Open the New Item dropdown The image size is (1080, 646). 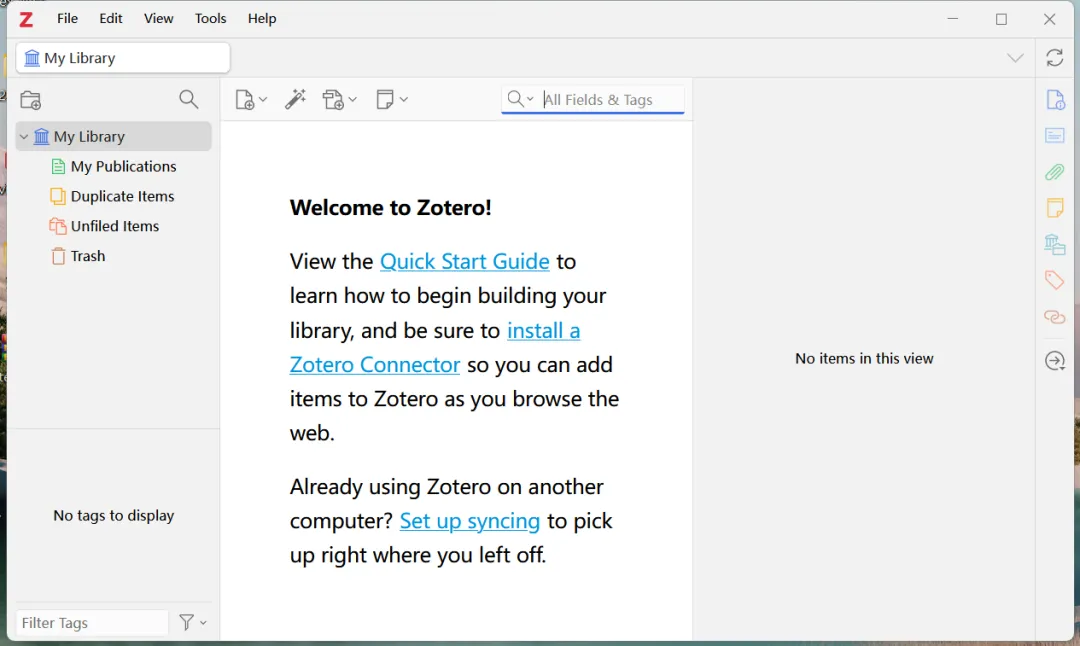[x=251, y=100]
